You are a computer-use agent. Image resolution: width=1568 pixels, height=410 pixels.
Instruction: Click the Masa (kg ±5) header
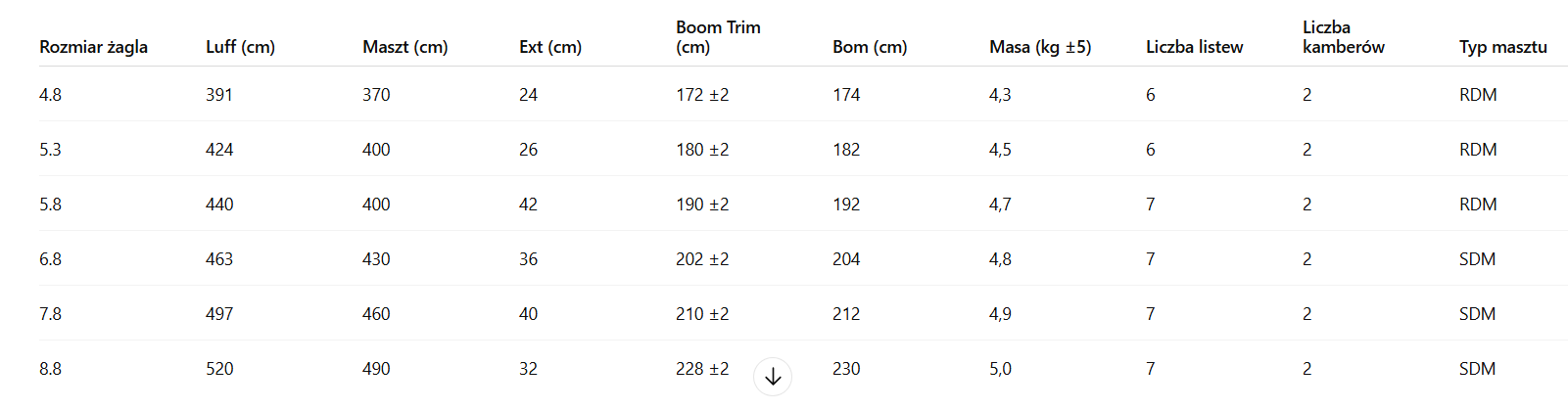tap(1040, 47)
